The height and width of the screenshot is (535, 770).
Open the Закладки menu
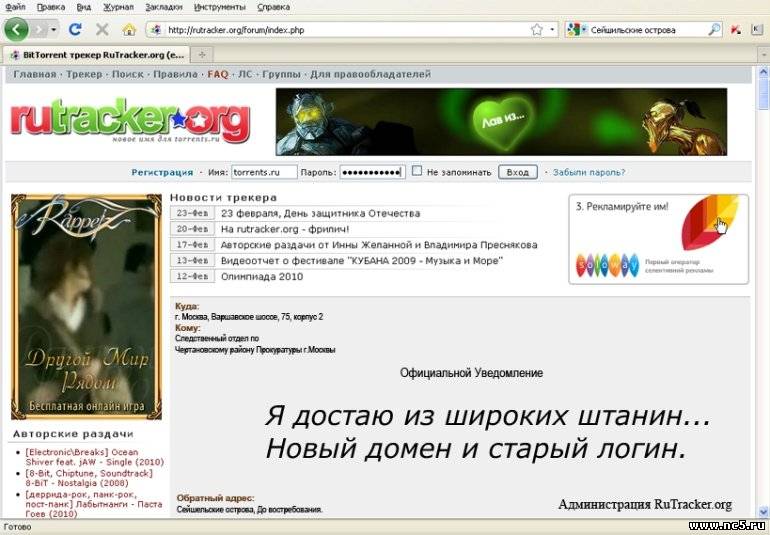(163, 6)
